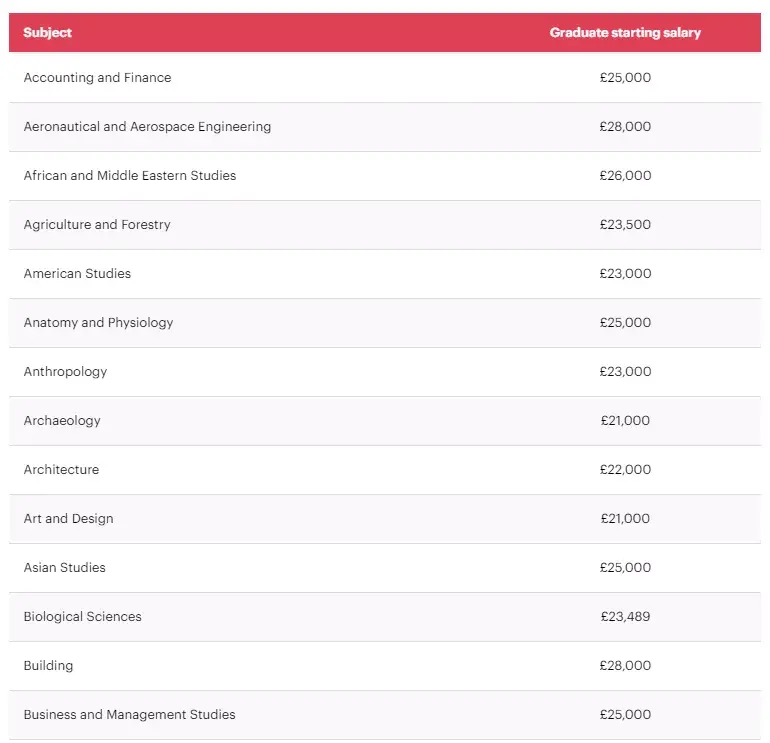Screen dimensions: 770x743
Task: Click the Graduate starting salary header
Action: [625, 32]
